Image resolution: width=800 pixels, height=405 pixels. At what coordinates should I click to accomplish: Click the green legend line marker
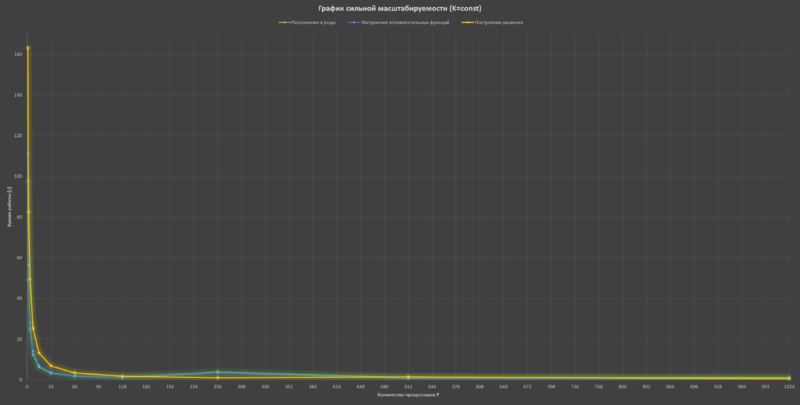tap(284, 22)
